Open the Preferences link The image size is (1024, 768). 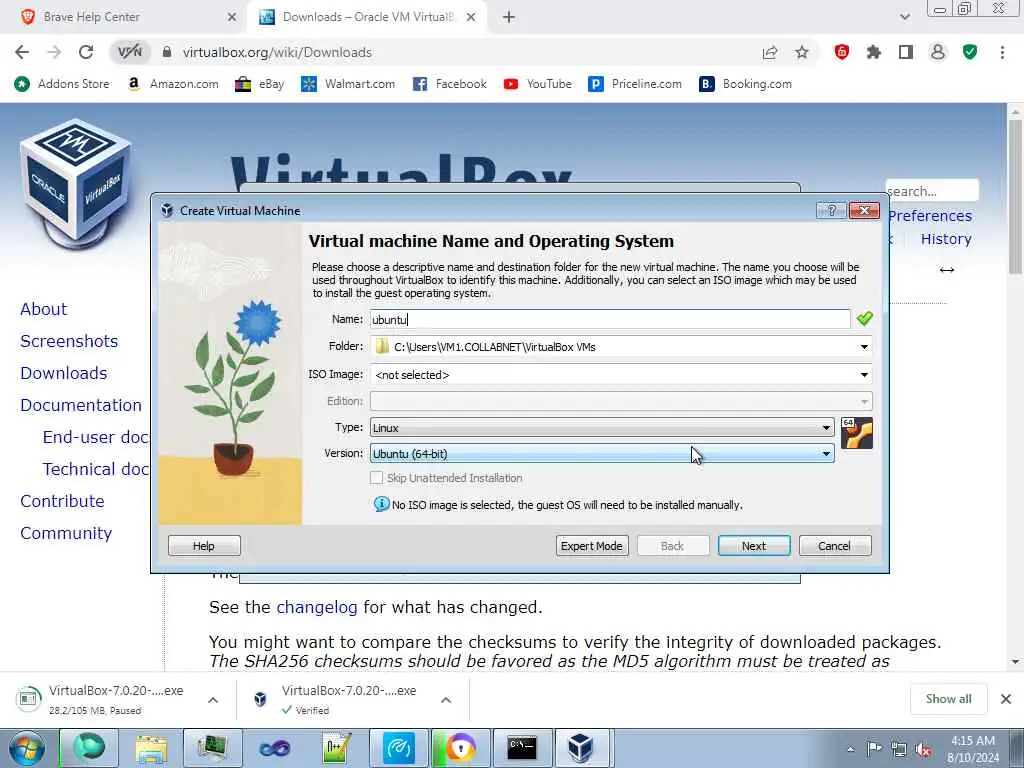[x=930, y=216]
